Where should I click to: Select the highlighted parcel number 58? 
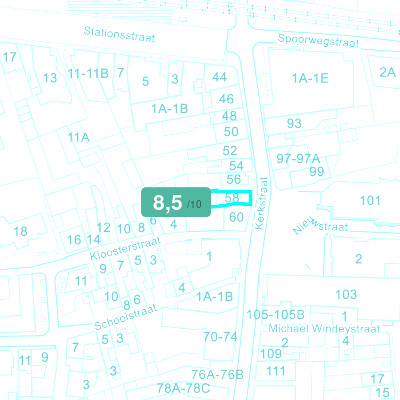(x=232, y=198)
